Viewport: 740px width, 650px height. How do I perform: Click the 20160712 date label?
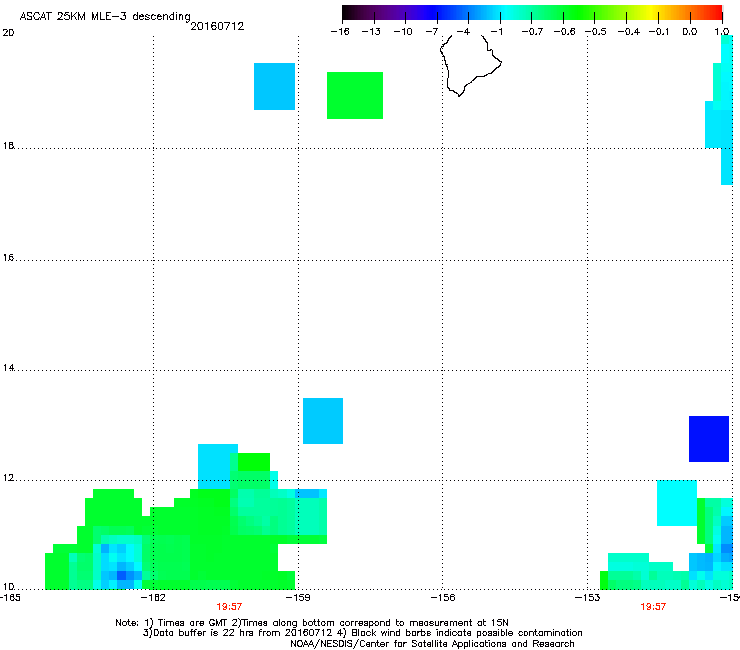coord(217,26)
